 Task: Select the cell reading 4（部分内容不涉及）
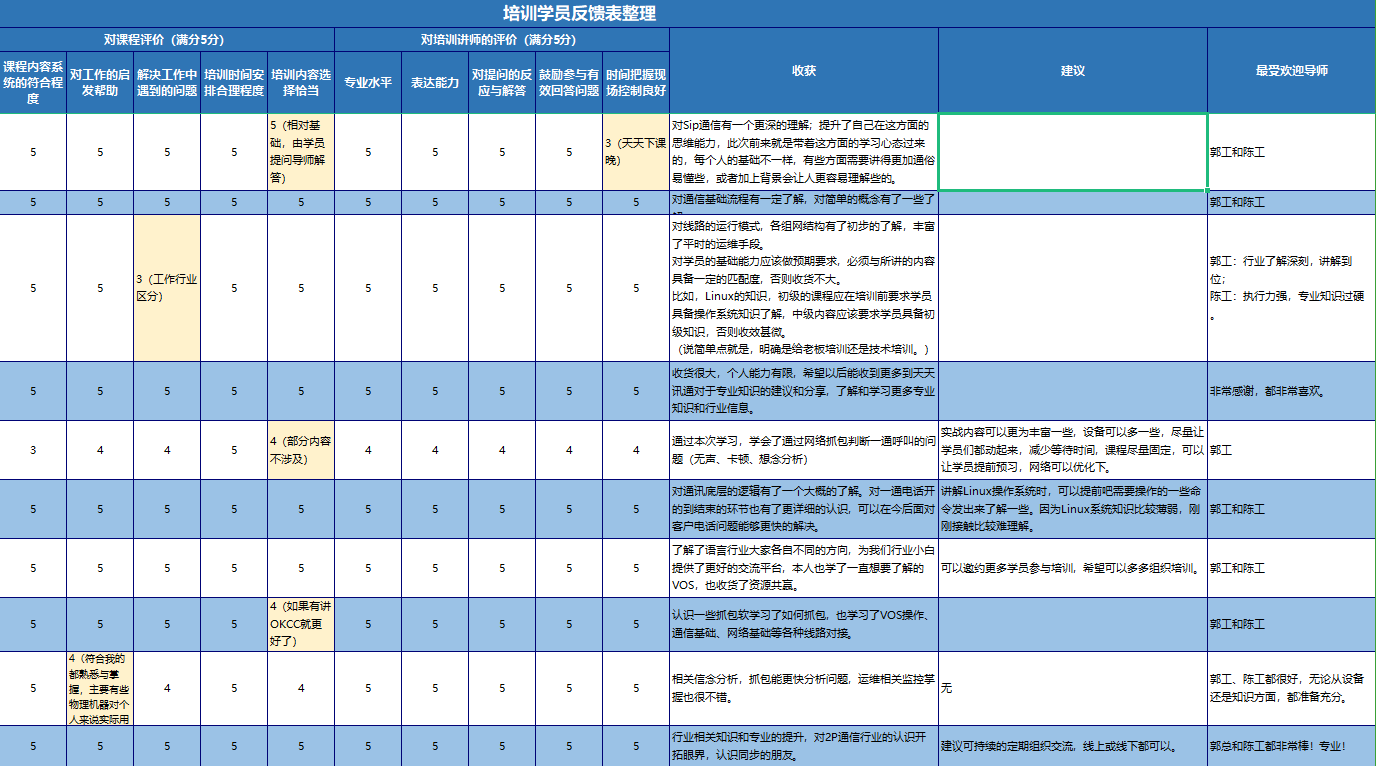tap(301, 450)
